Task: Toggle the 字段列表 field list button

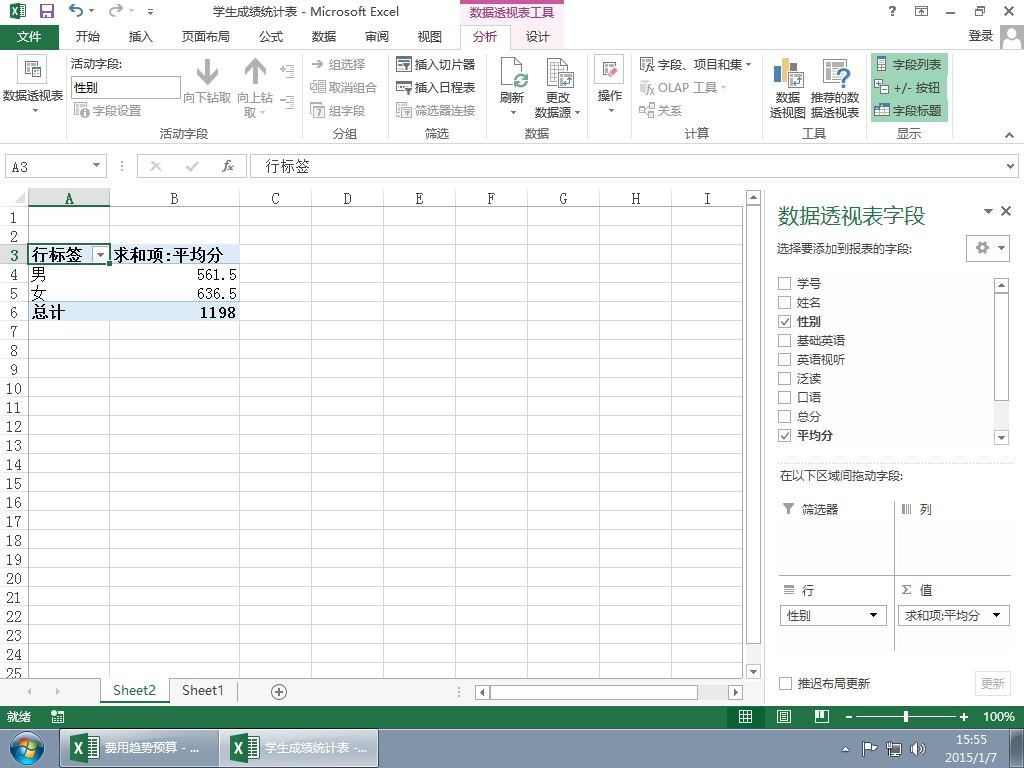Action: (908, 64)
